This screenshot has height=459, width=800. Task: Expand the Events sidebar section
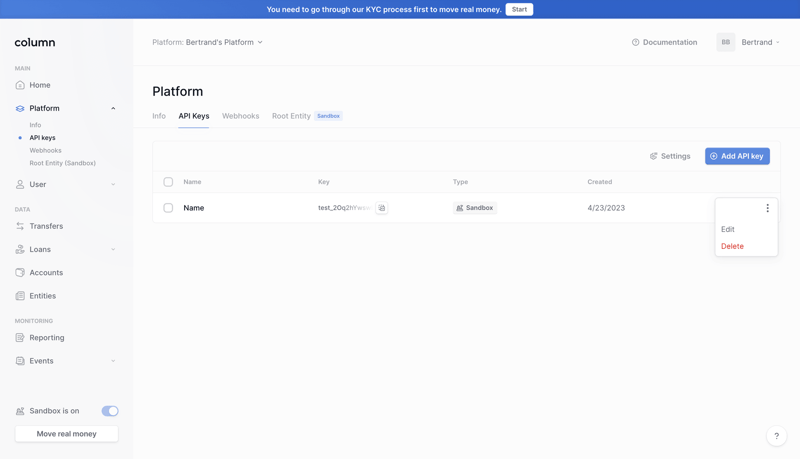point(113,361)
